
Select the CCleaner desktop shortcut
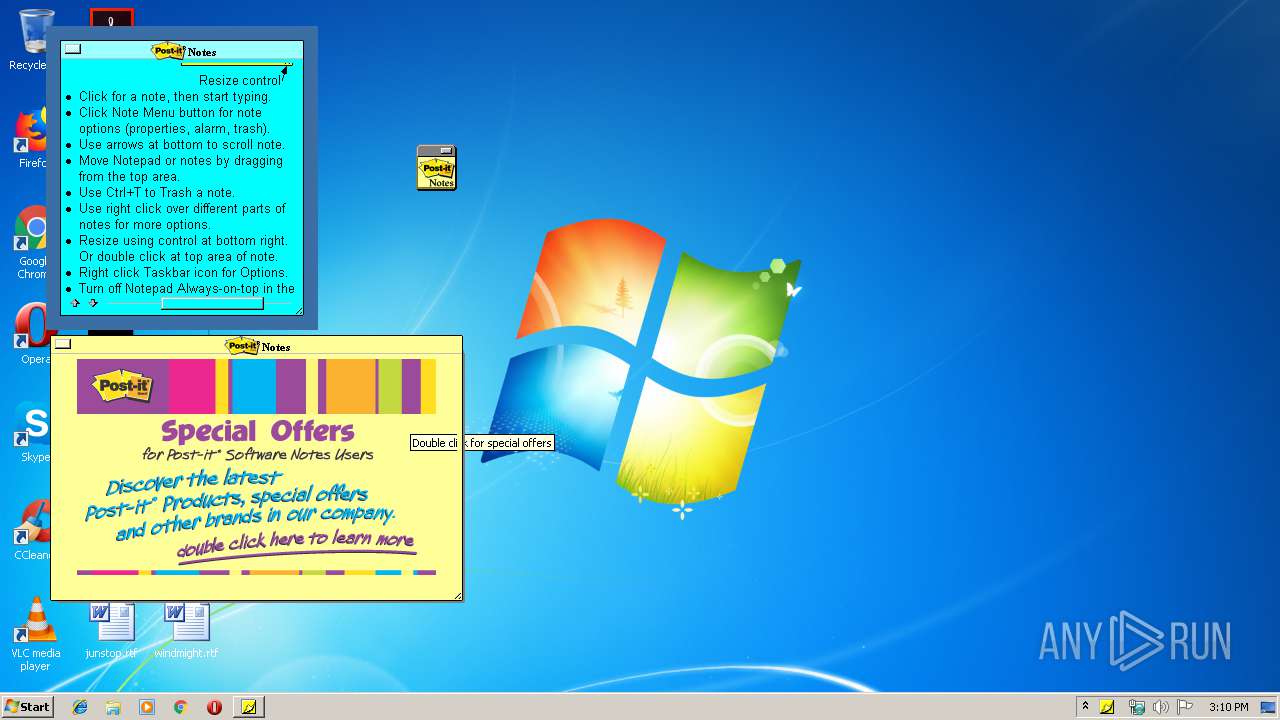tap(32, 530)
